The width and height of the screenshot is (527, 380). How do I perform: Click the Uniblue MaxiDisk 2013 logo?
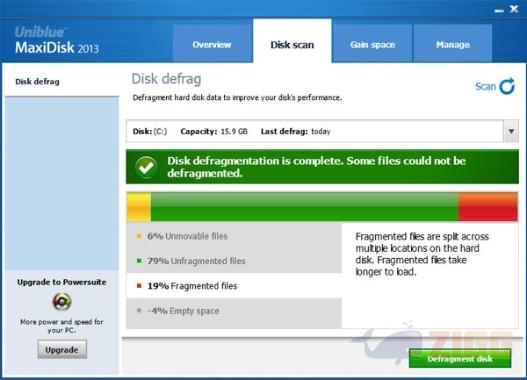[x=57, y=41]
